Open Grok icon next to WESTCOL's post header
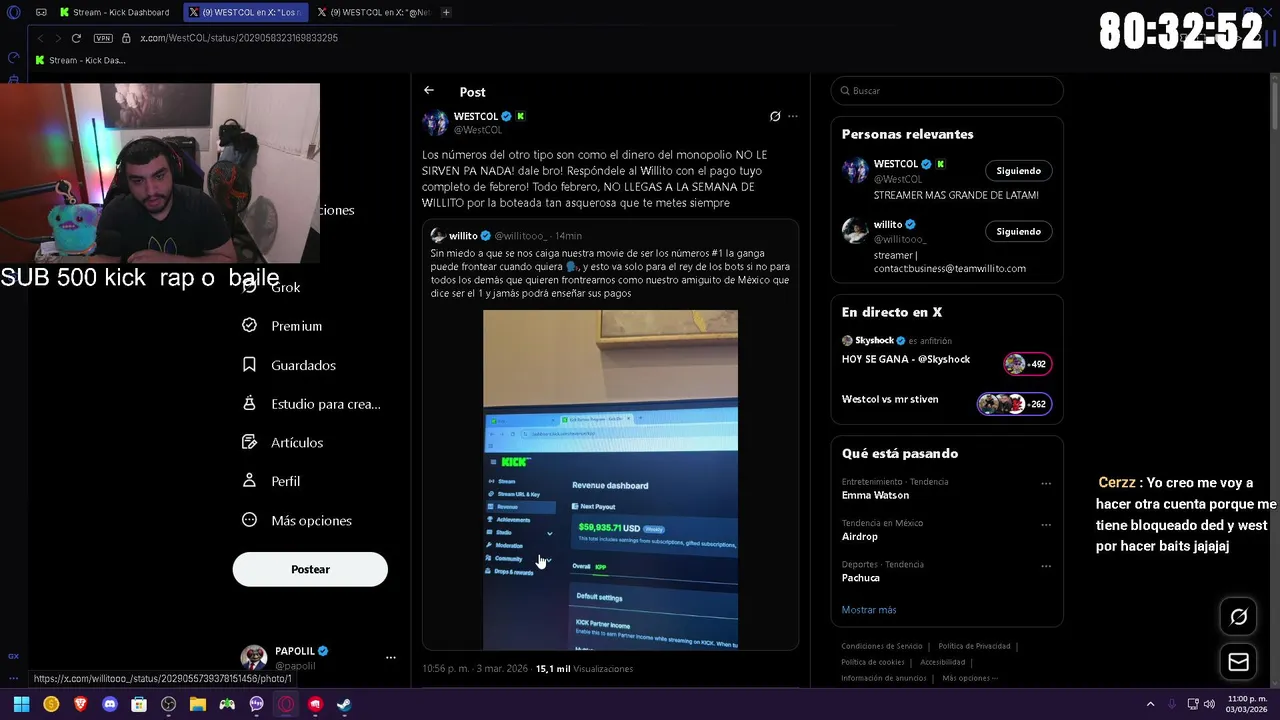The width and height of the screenshot is (1280, 720). (x=774, y=116)
